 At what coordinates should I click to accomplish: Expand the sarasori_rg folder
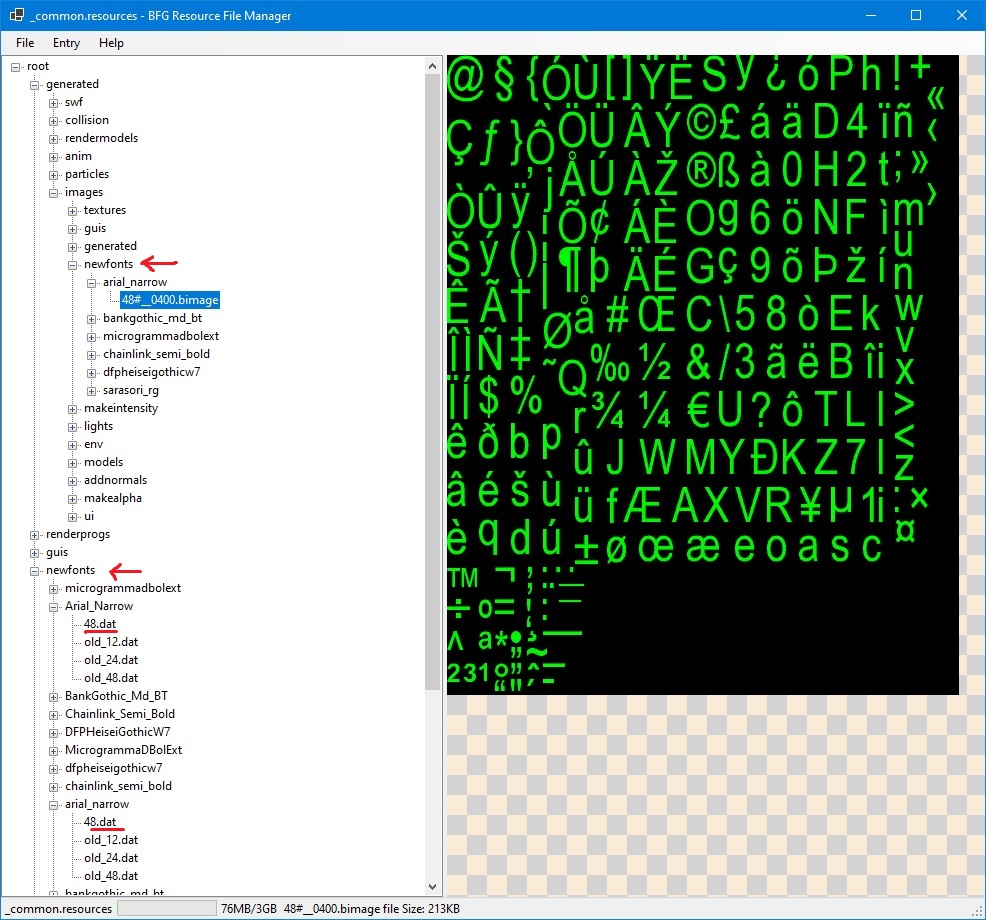[91, 391]
